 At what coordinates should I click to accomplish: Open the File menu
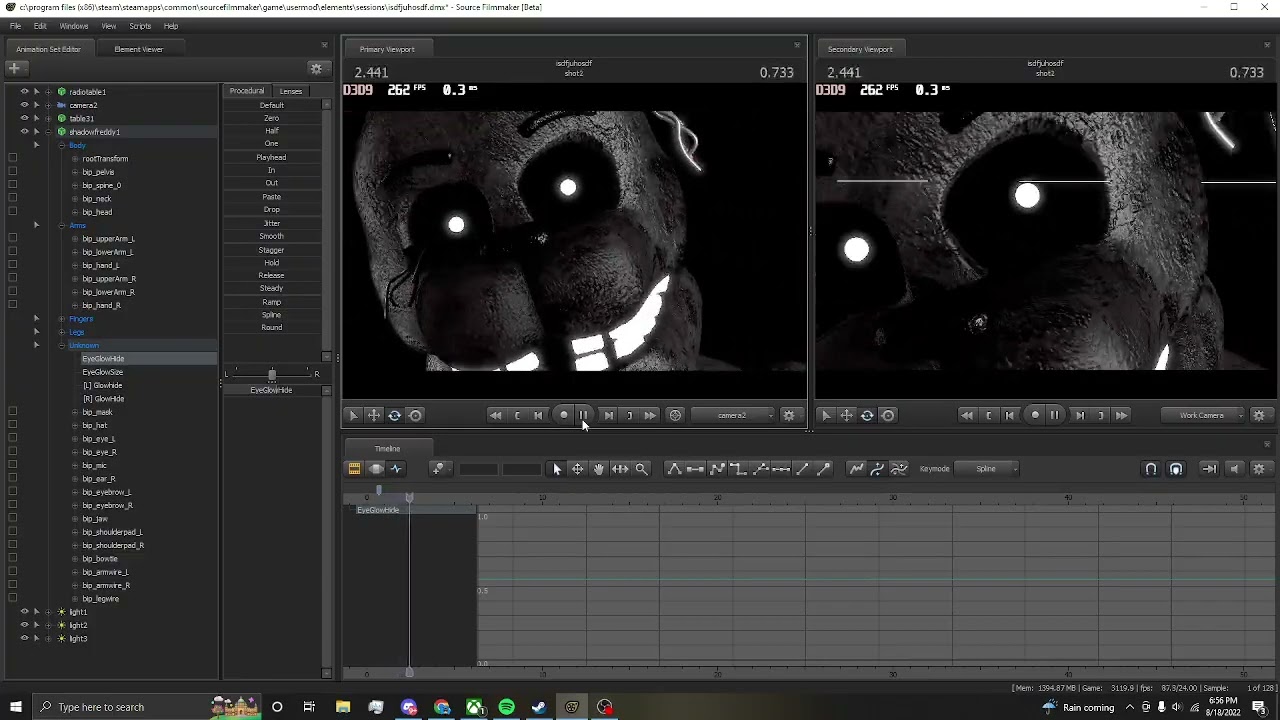(16, 26)
